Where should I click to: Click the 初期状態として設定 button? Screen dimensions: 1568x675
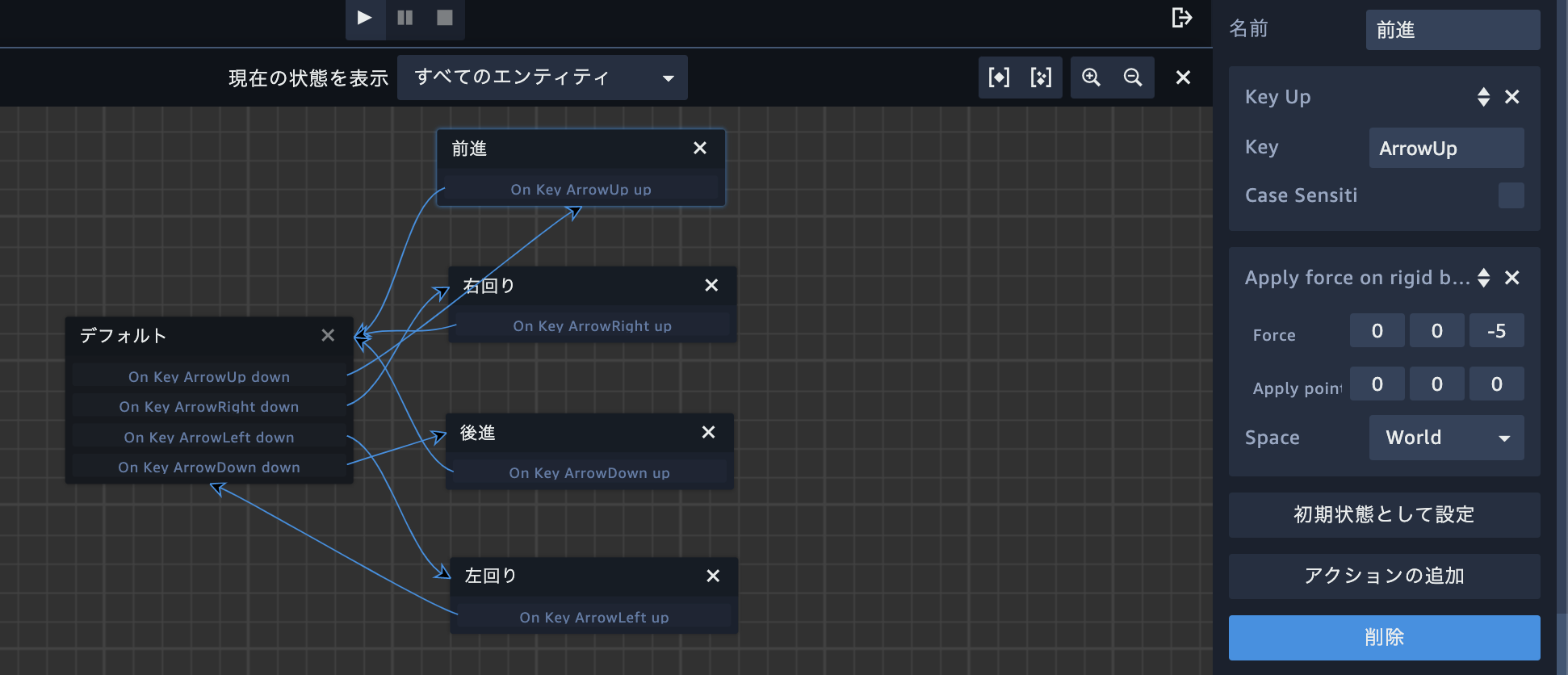tap(1384, 515)
